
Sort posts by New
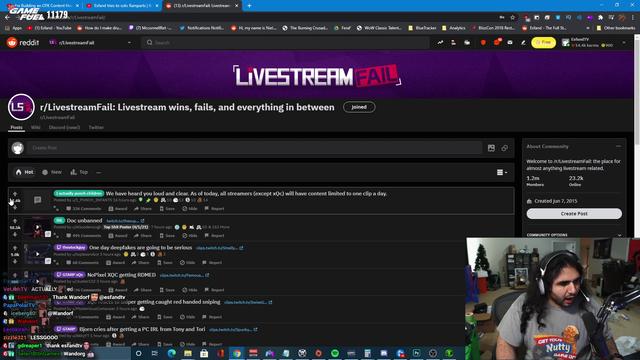coord(52,172)
